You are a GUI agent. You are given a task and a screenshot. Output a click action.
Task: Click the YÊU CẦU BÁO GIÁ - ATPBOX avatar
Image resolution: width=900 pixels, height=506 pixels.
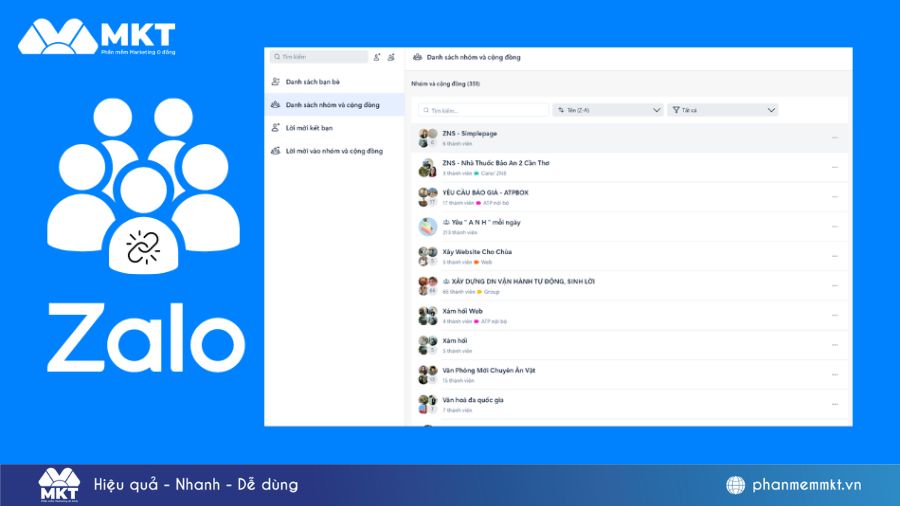[428, 197]
